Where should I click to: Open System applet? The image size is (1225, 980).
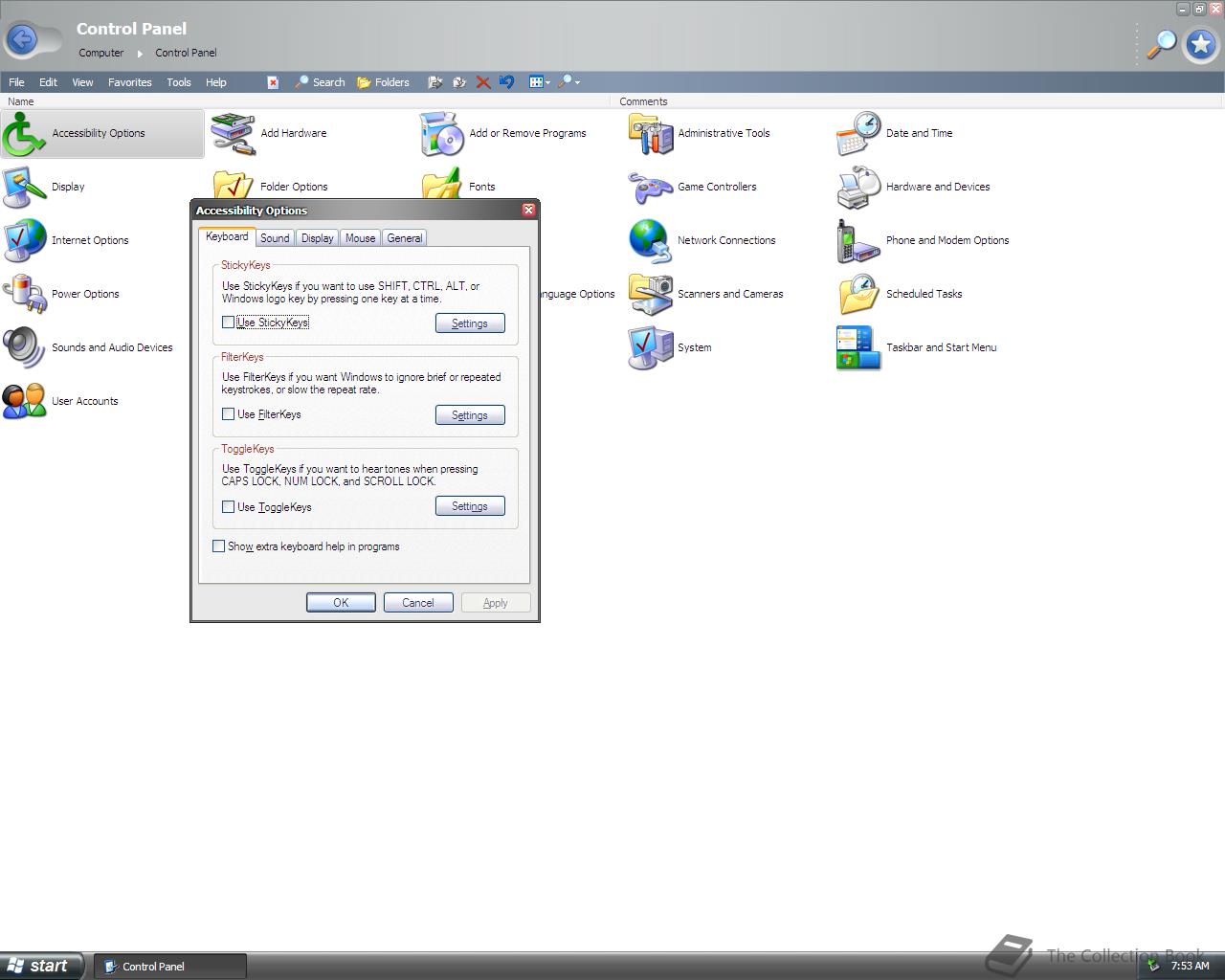pyautogui.click(x=670, y=347)
